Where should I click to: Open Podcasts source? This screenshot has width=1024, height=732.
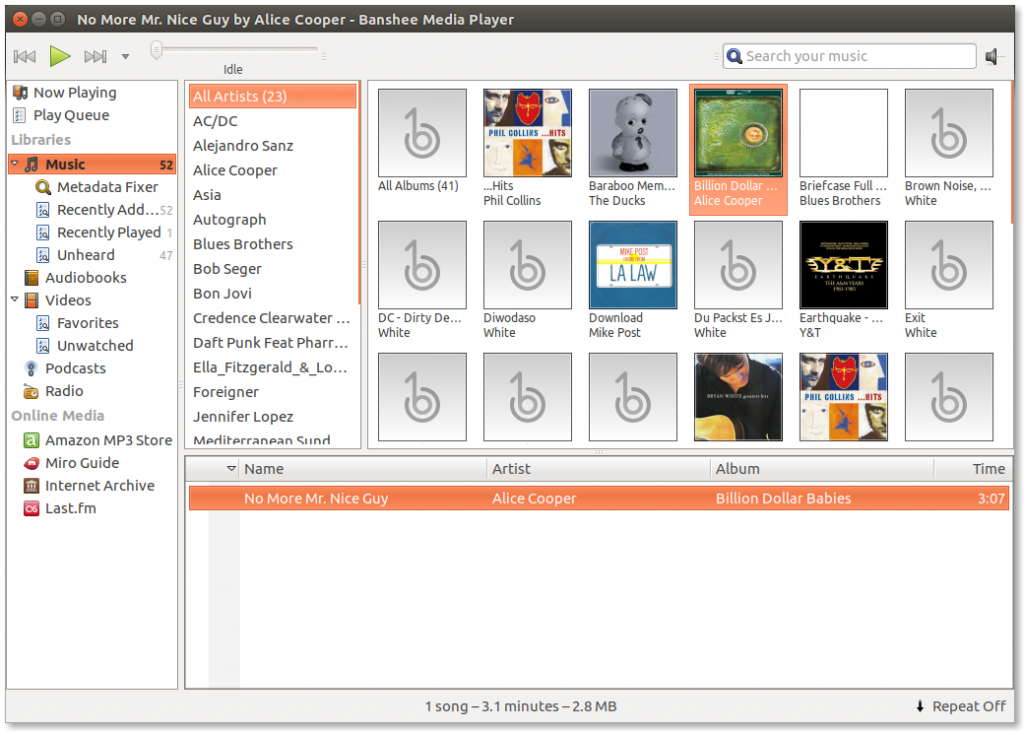click(65, 369)
